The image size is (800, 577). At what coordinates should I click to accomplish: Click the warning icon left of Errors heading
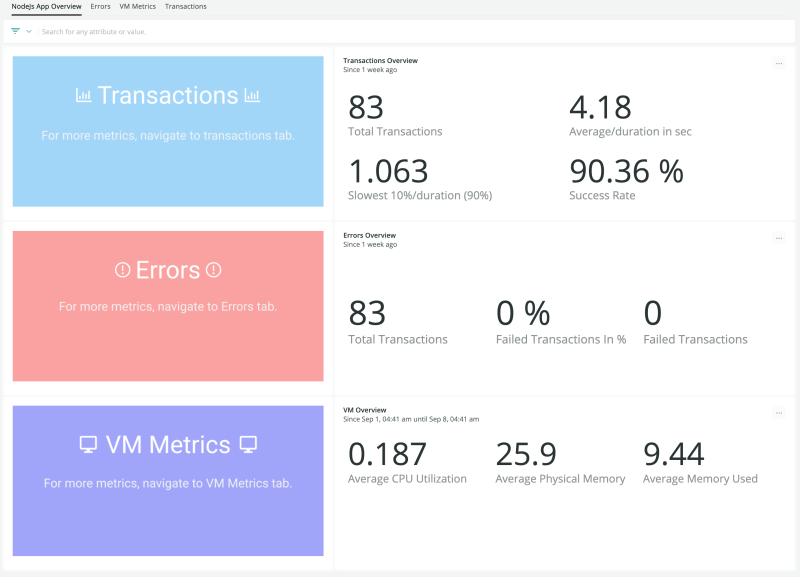123,270
